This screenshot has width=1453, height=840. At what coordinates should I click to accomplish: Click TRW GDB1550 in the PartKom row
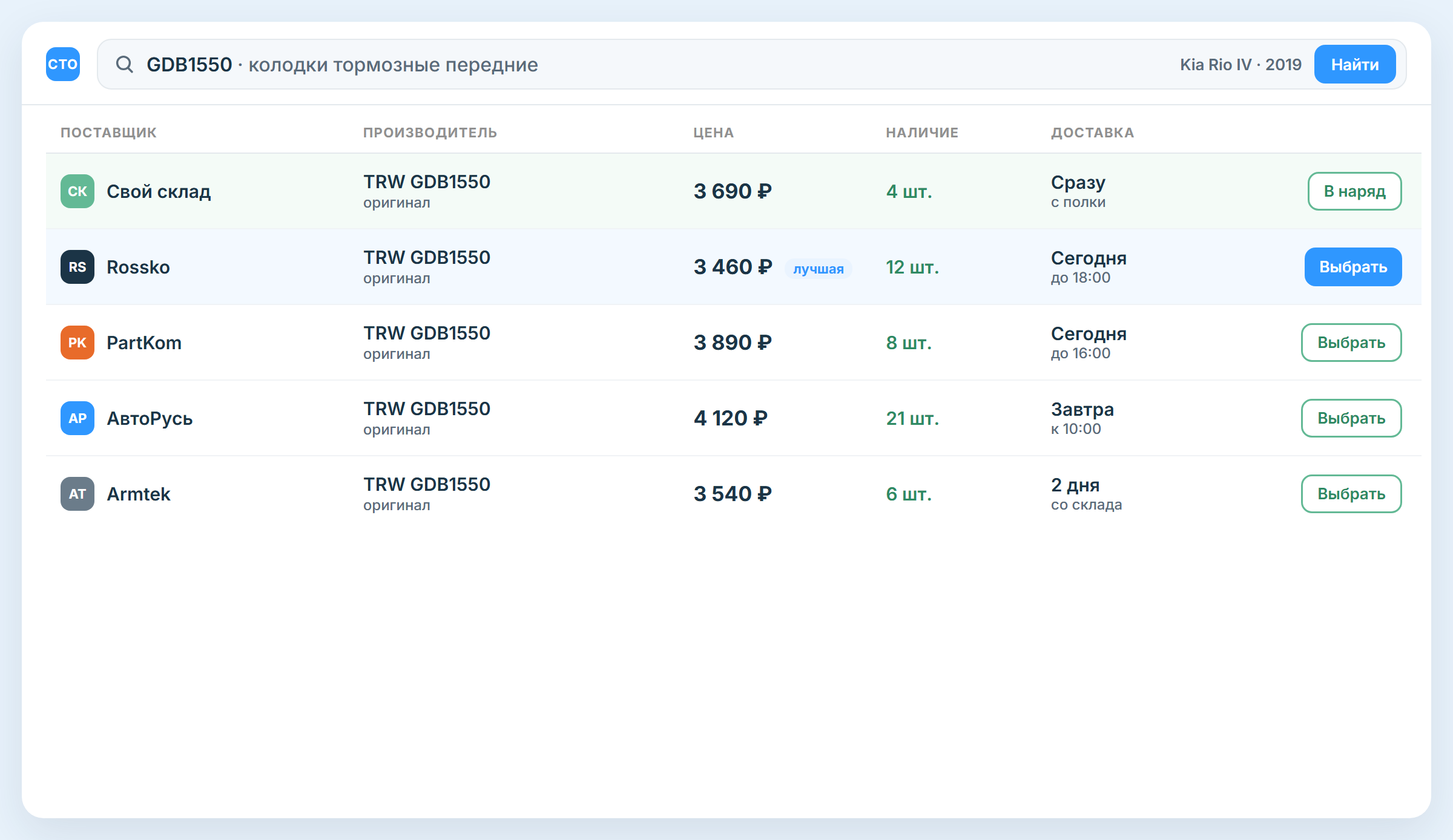click(x=427, y=333)
